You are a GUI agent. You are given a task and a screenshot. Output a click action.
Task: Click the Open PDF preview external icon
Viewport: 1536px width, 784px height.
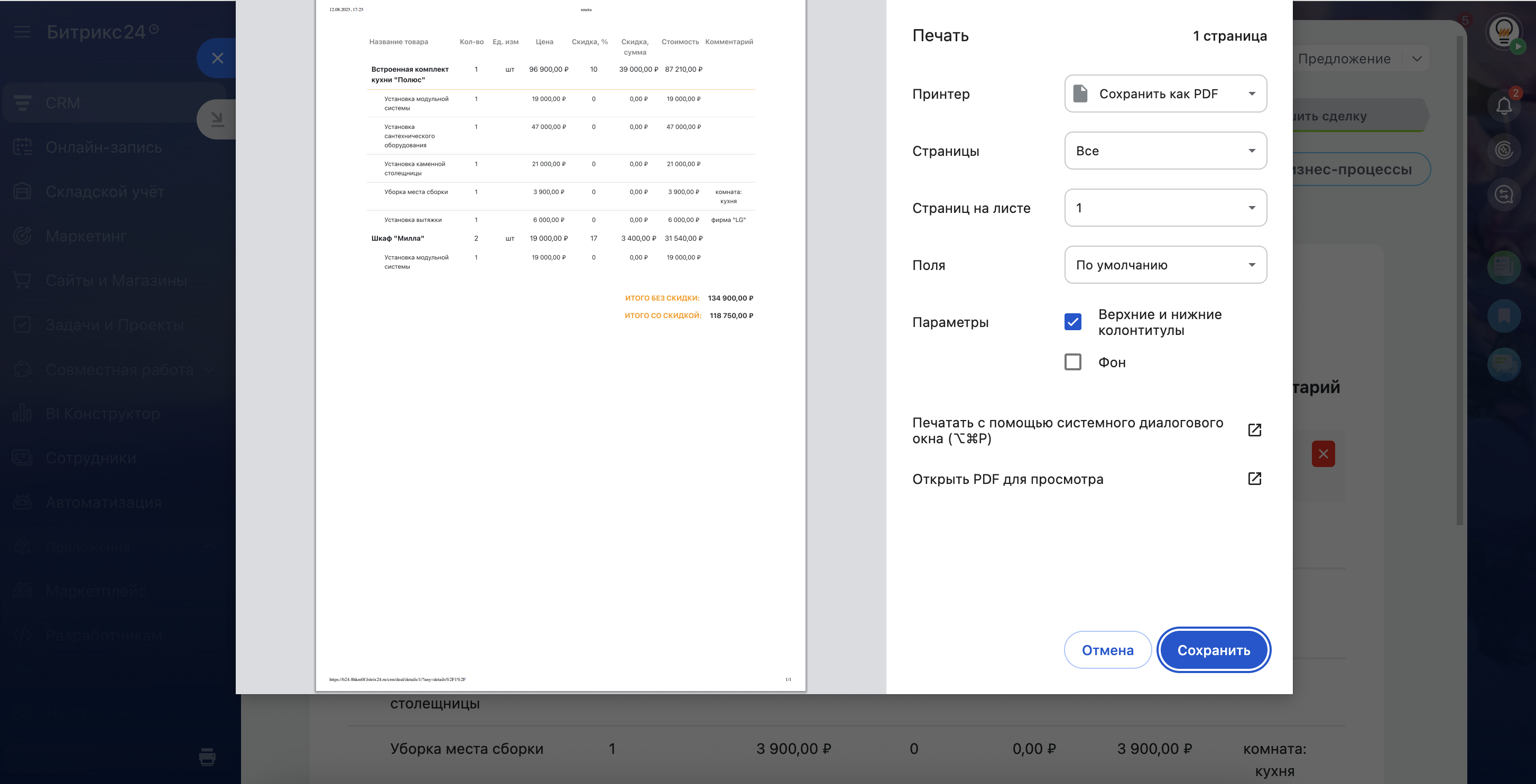pos(1254,479)
